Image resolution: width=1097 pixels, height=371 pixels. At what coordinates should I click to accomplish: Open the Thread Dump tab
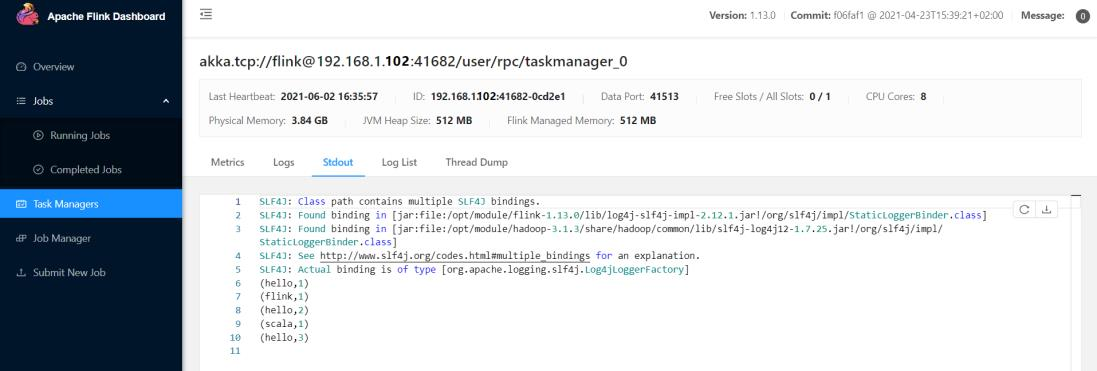[476, 162]
